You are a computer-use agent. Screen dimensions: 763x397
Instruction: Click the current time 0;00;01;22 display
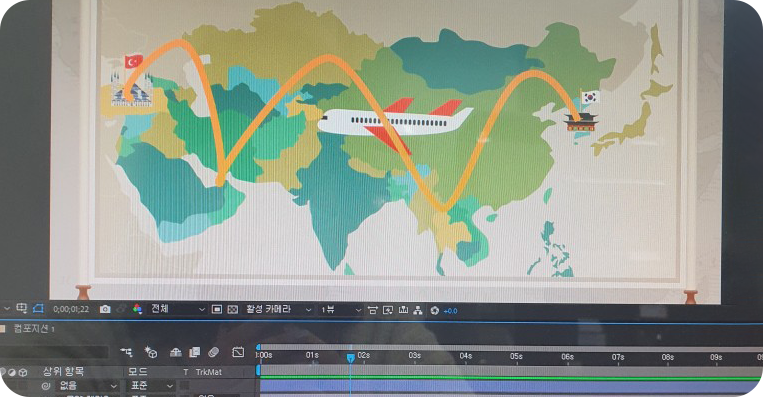tap(71, 309)
